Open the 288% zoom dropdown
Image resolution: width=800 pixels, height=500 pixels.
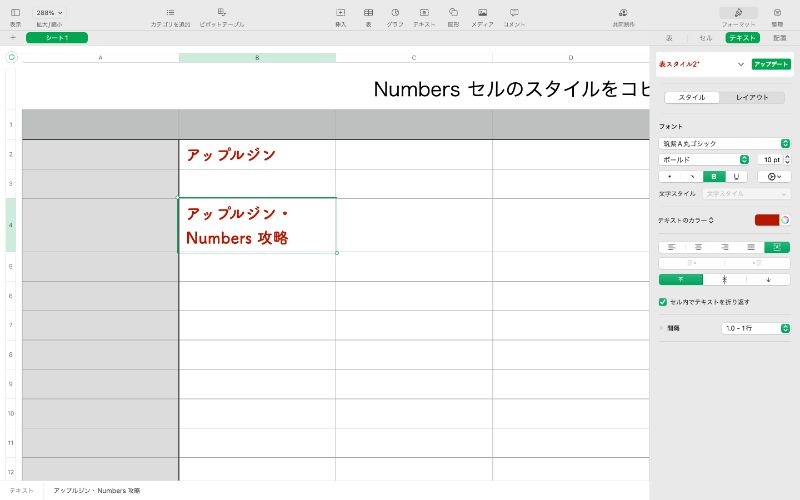pyautogui.click(x=49, y=13)
